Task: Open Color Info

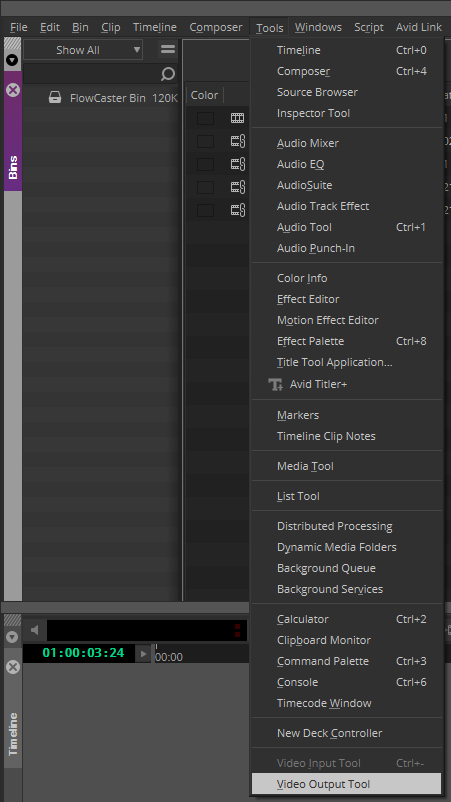Action: 347,278
